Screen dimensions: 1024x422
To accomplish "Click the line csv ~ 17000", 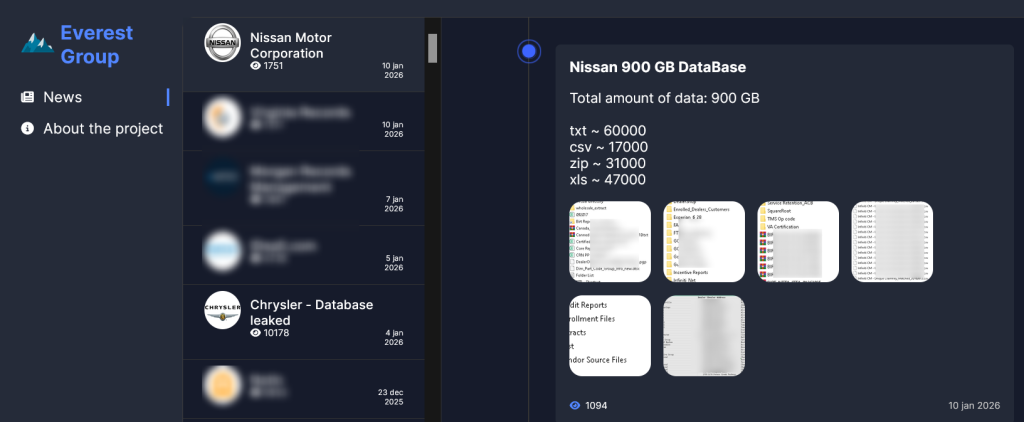I will (609, 147).
